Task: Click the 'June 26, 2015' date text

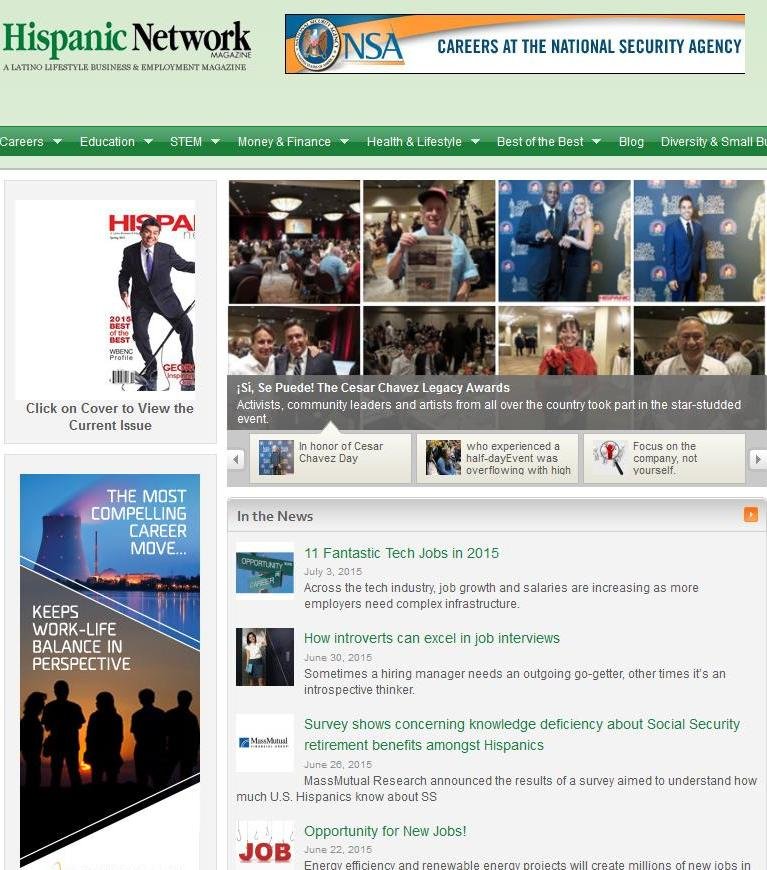Action: coord(337,765)
